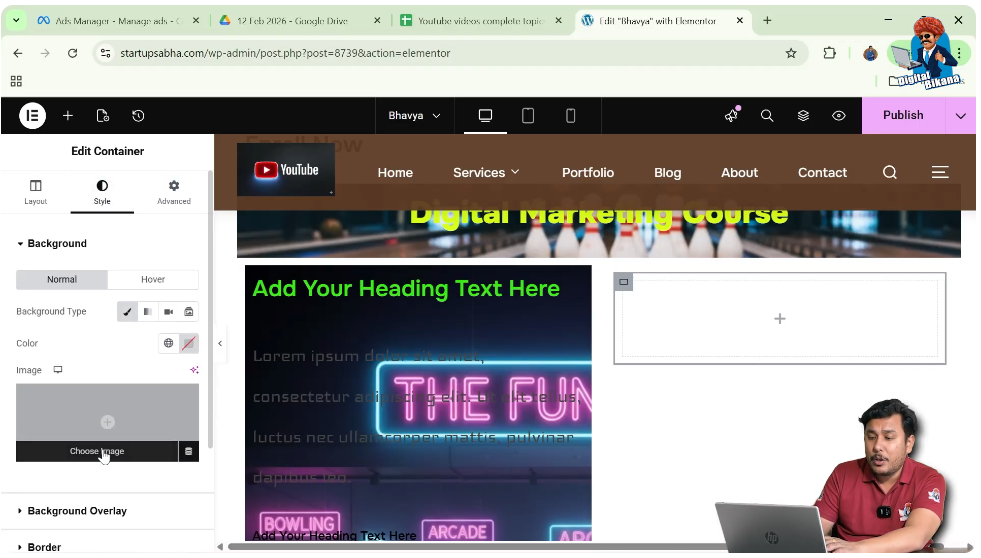Viewport: 981px width, 558px height.
Task: Open the AI sparkle icon beside Image
Action: coord(194,370)
